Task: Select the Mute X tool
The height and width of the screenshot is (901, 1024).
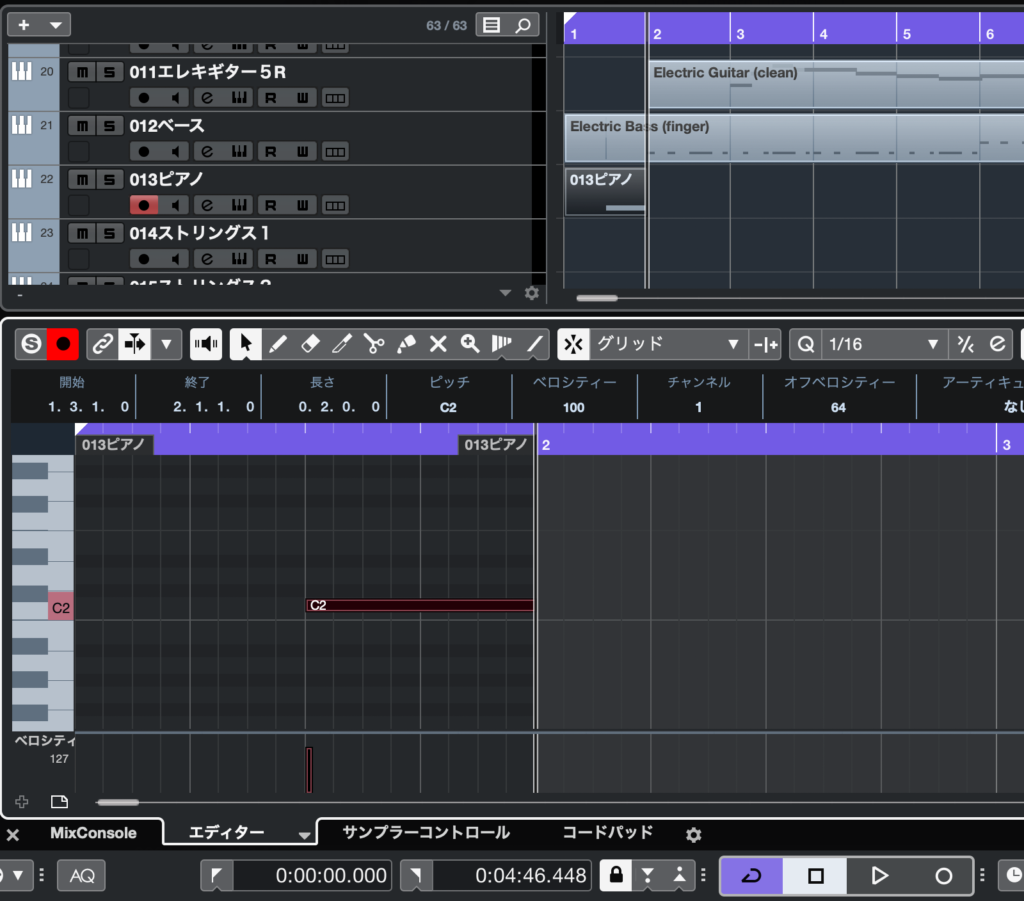Action: [438, 344]
